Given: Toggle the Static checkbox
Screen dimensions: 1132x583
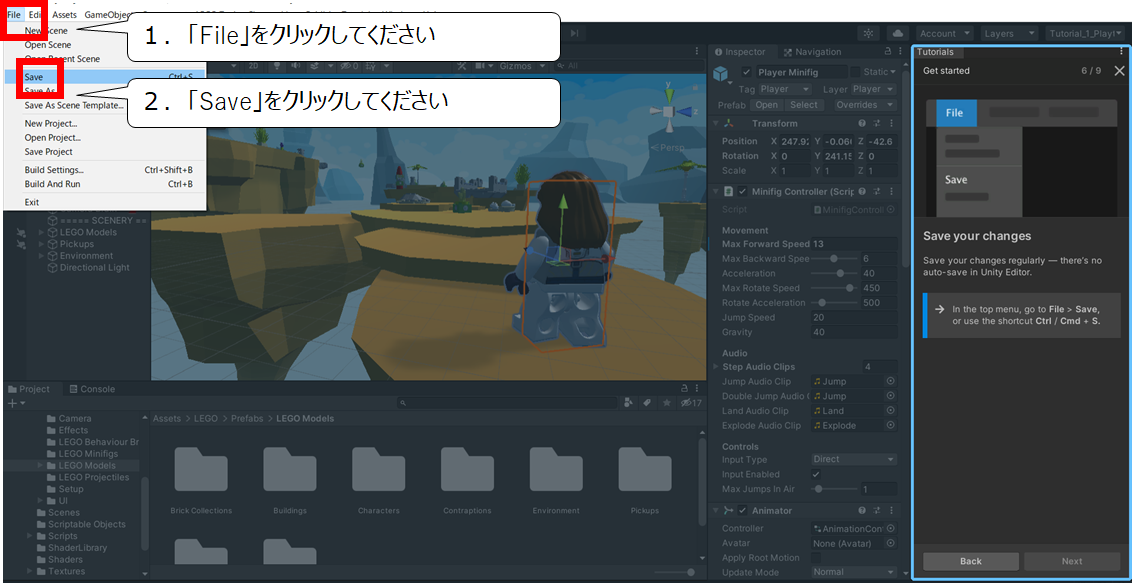Looking at the screenshot, I should pyautogui.click(x=855, y=71).
